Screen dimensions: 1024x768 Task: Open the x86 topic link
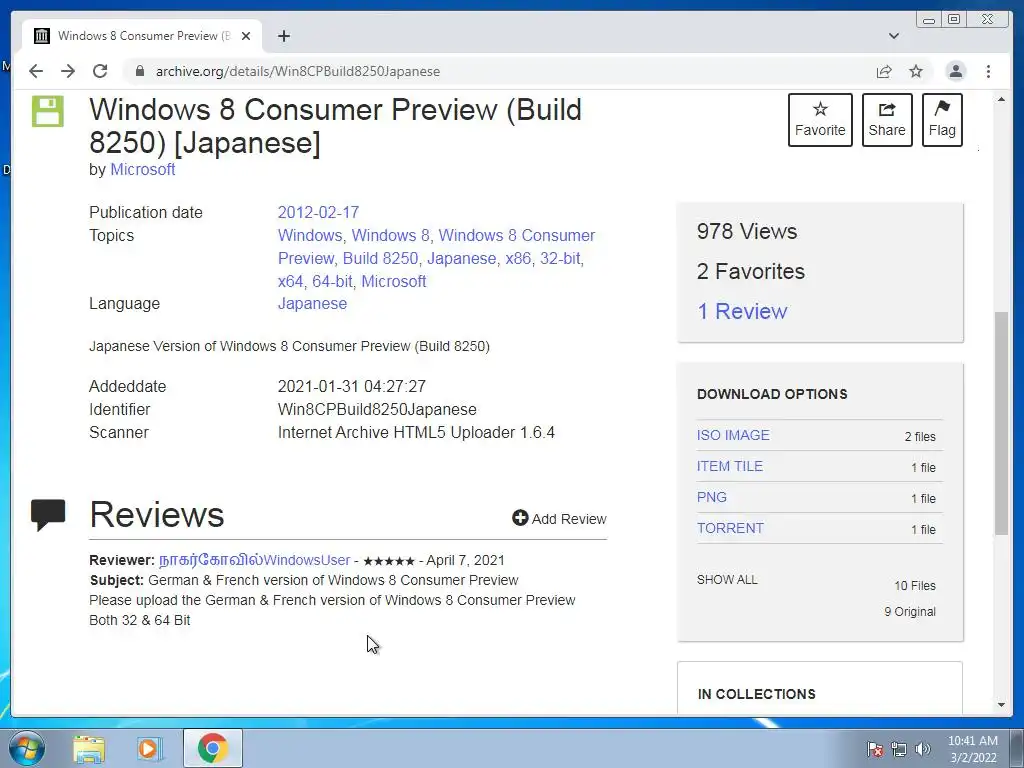click(518, 259)
